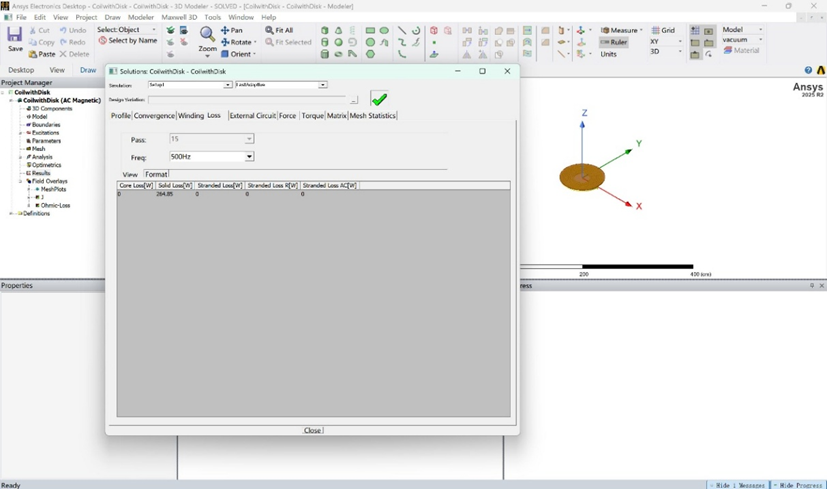This screenshot has height=489, width=827.
Task: Click the Solid Loss[W] column header
Action: pyautogui.click(x=175, y=186)
